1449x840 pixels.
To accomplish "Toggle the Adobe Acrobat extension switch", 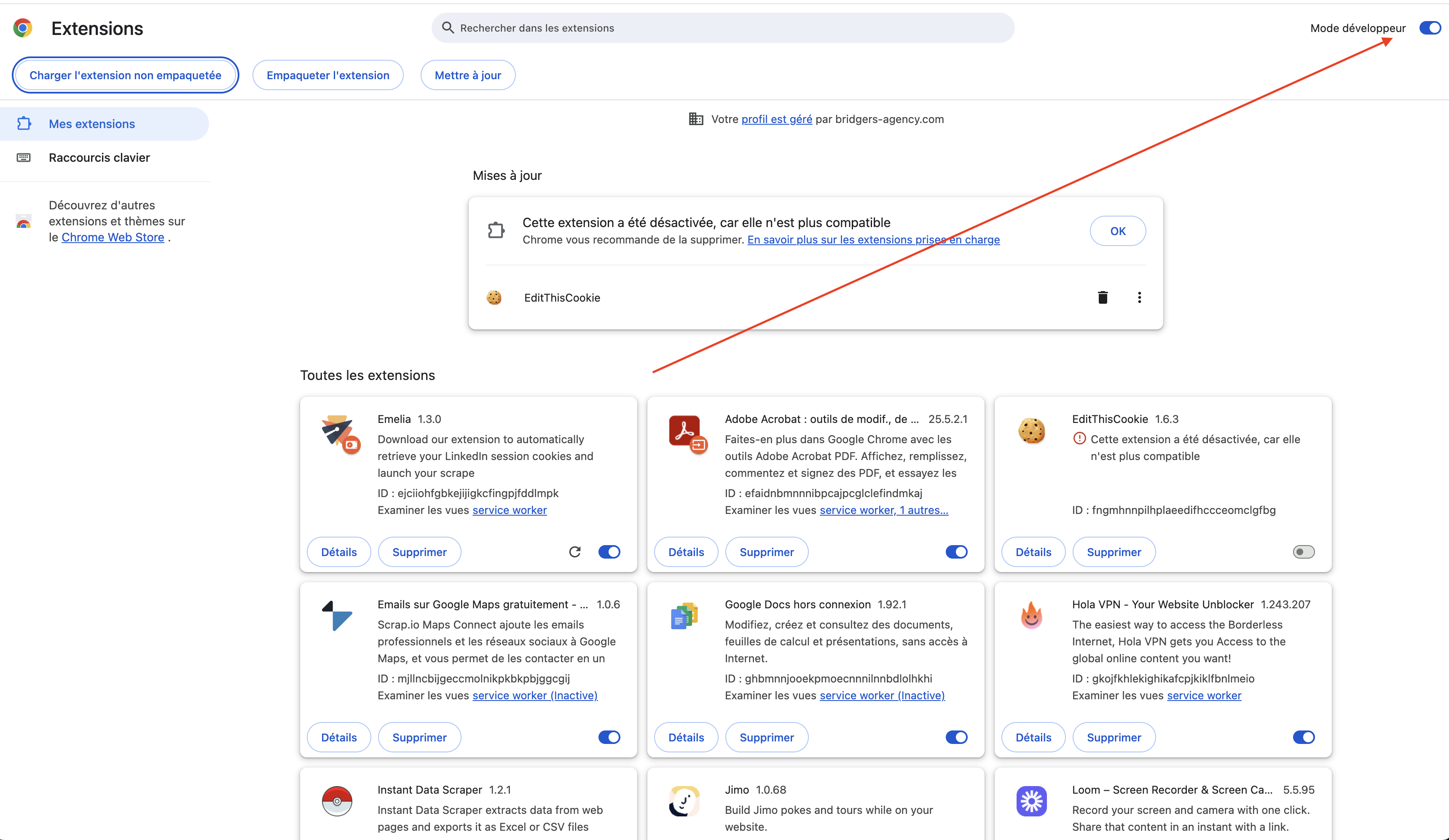I will (956, 552).
